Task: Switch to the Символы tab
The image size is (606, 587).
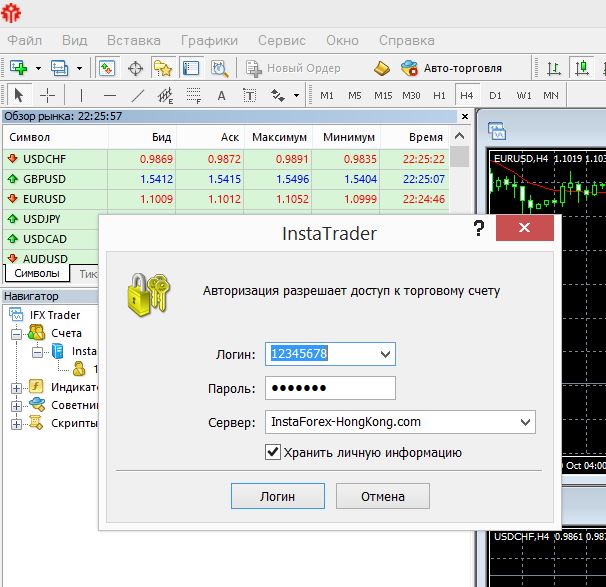Action: pos(37,274)
